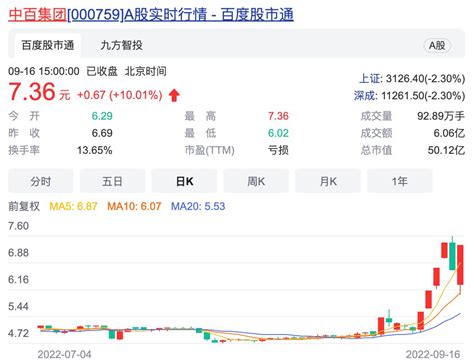
Task: Click the 前复权 label
Action: (x=24, y=206)
